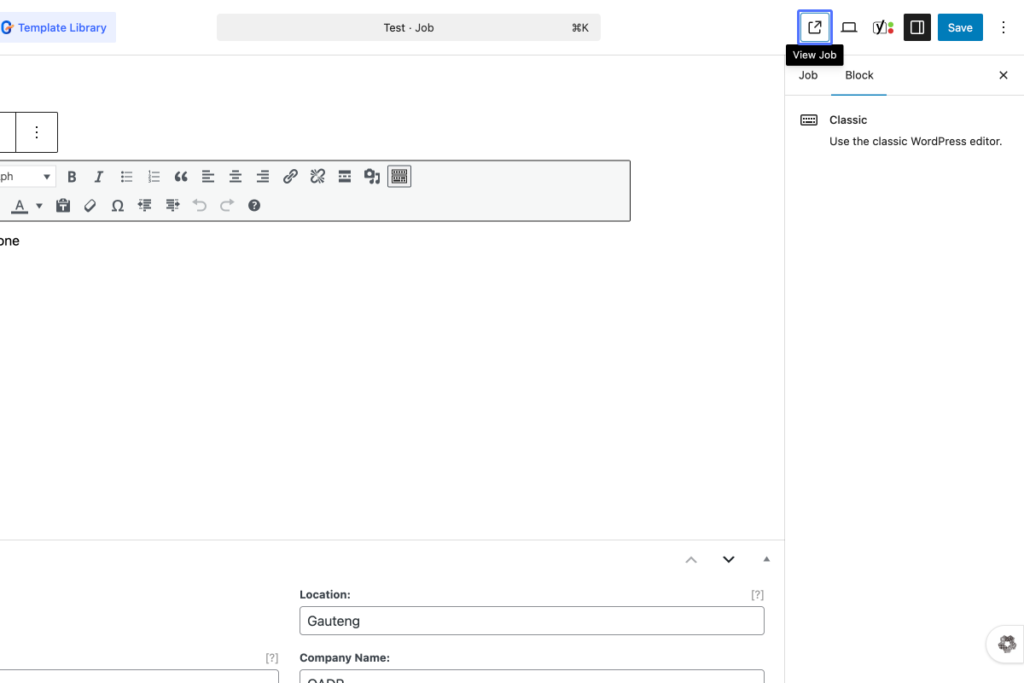Insert a numbered list
This screenshot has width=1024, height=683.
153,177
